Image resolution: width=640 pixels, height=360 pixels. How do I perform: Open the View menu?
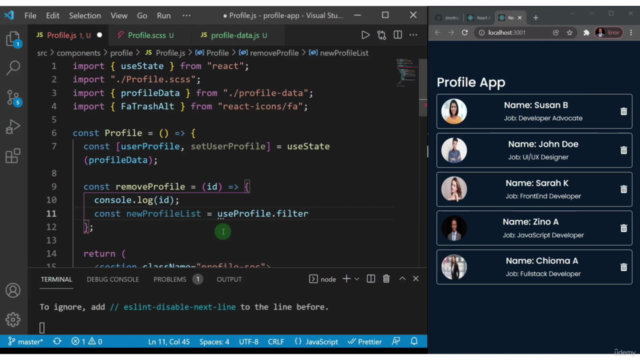tap(119, 16)
